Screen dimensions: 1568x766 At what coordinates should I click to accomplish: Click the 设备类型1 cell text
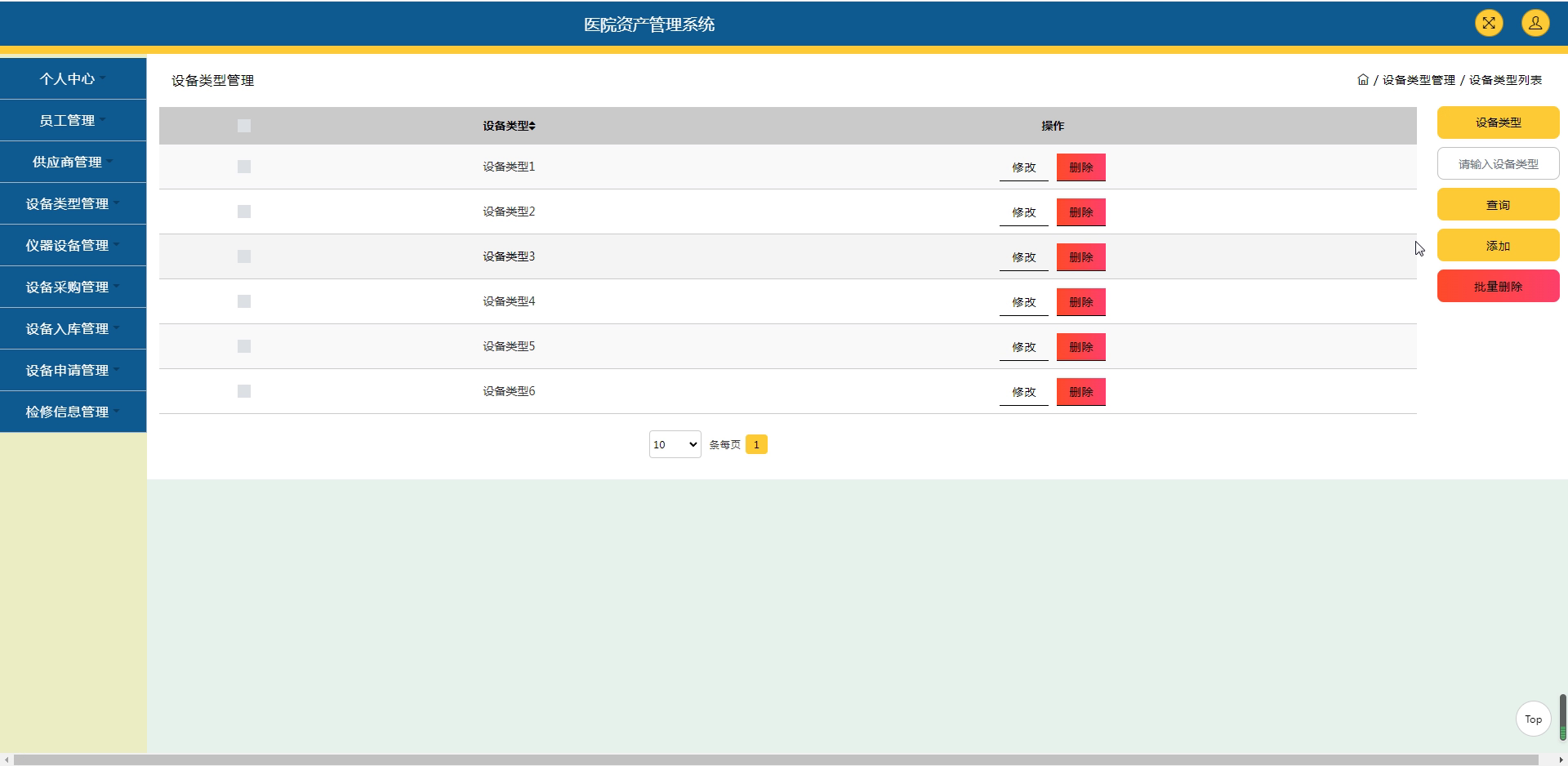(x=509, y=167)
